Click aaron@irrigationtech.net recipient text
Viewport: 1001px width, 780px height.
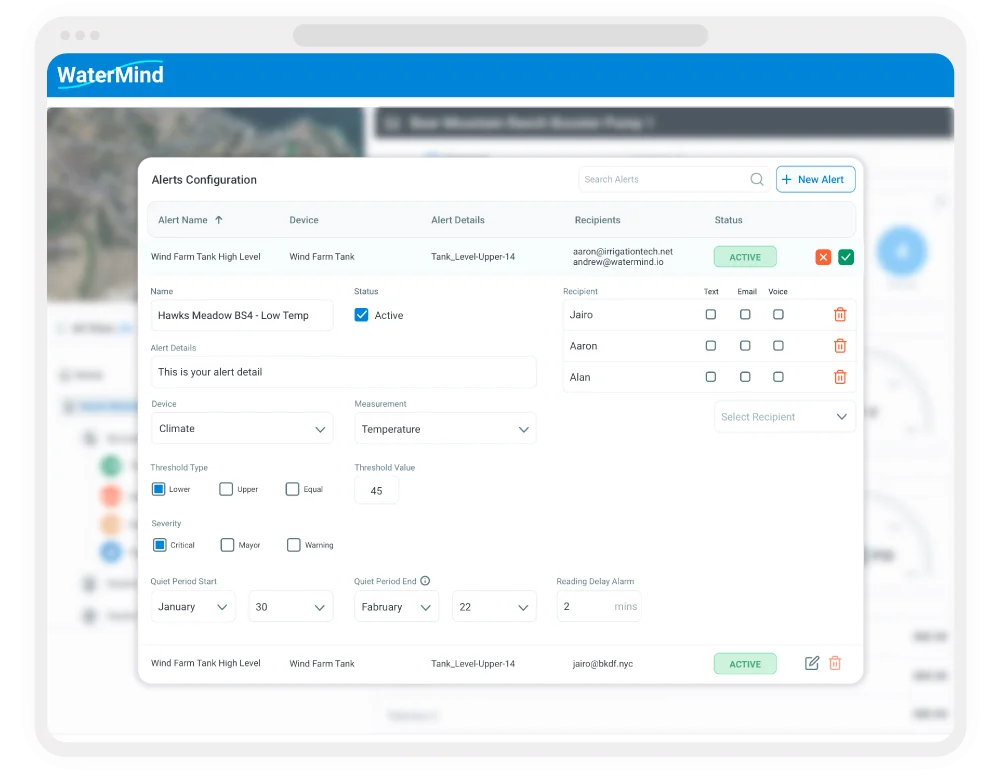click(x=622, y=251)
